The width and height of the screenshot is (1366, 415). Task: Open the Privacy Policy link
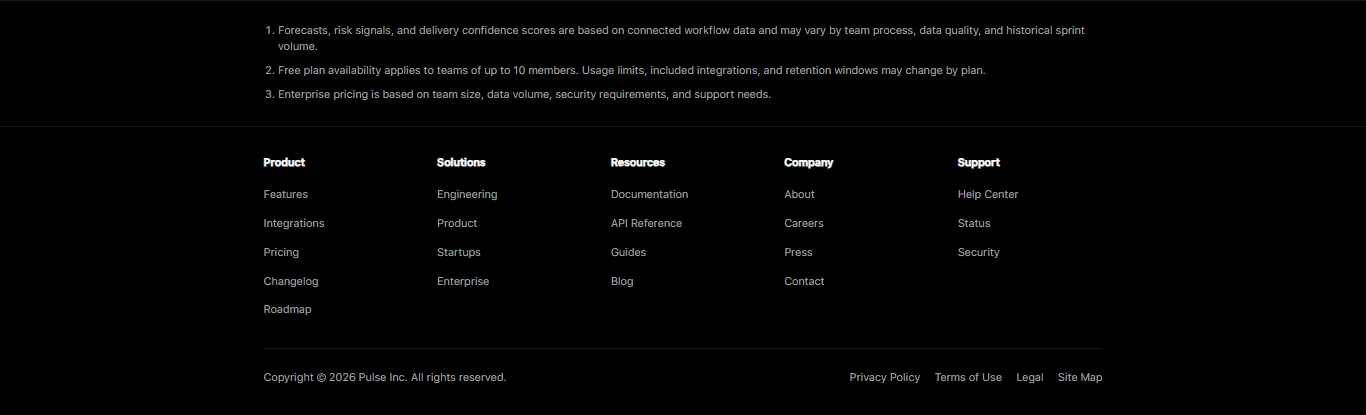pos(884,377)
